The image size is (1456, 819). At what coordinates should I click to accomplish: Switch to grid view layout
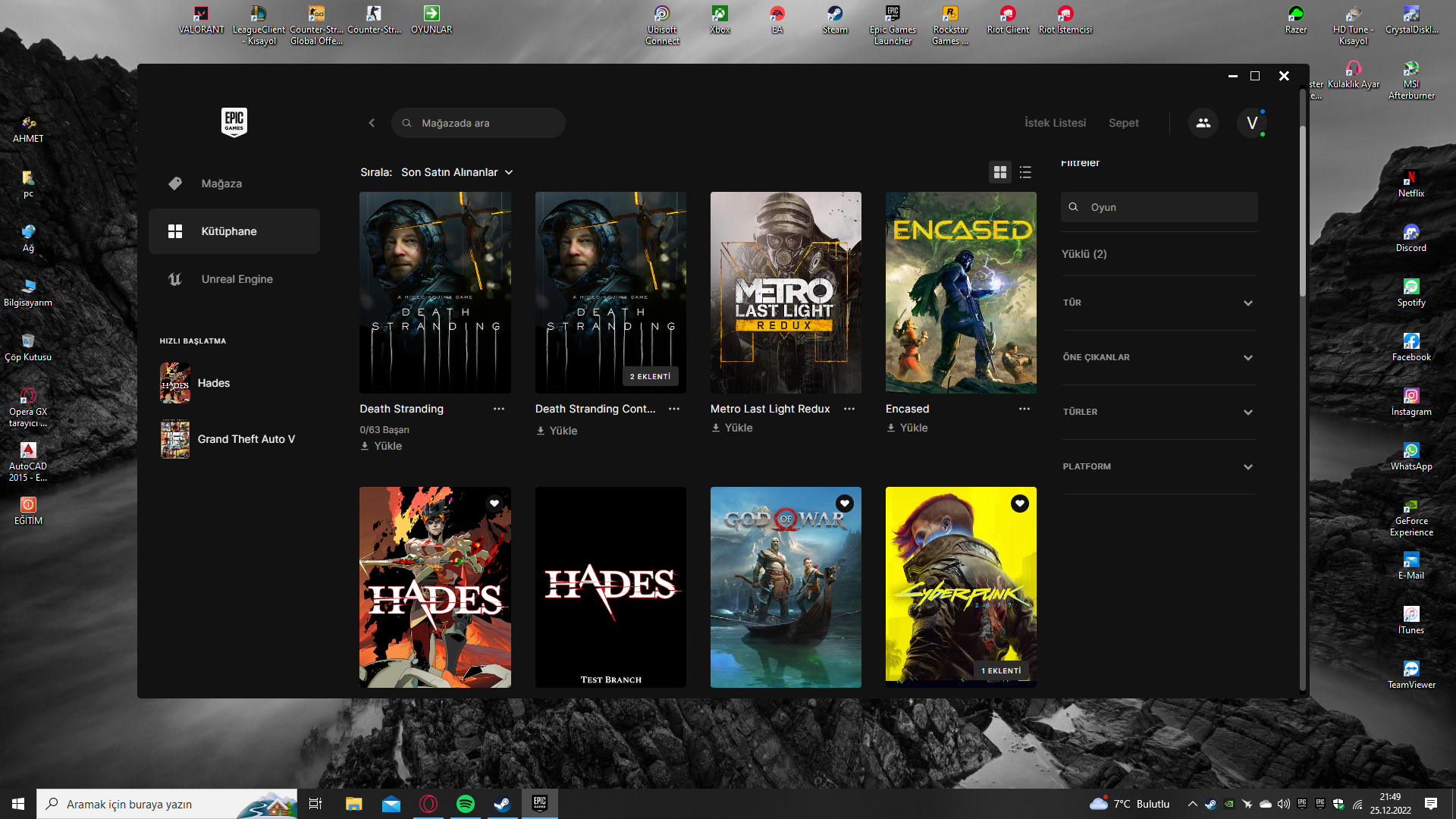(x=1000, y=173)
